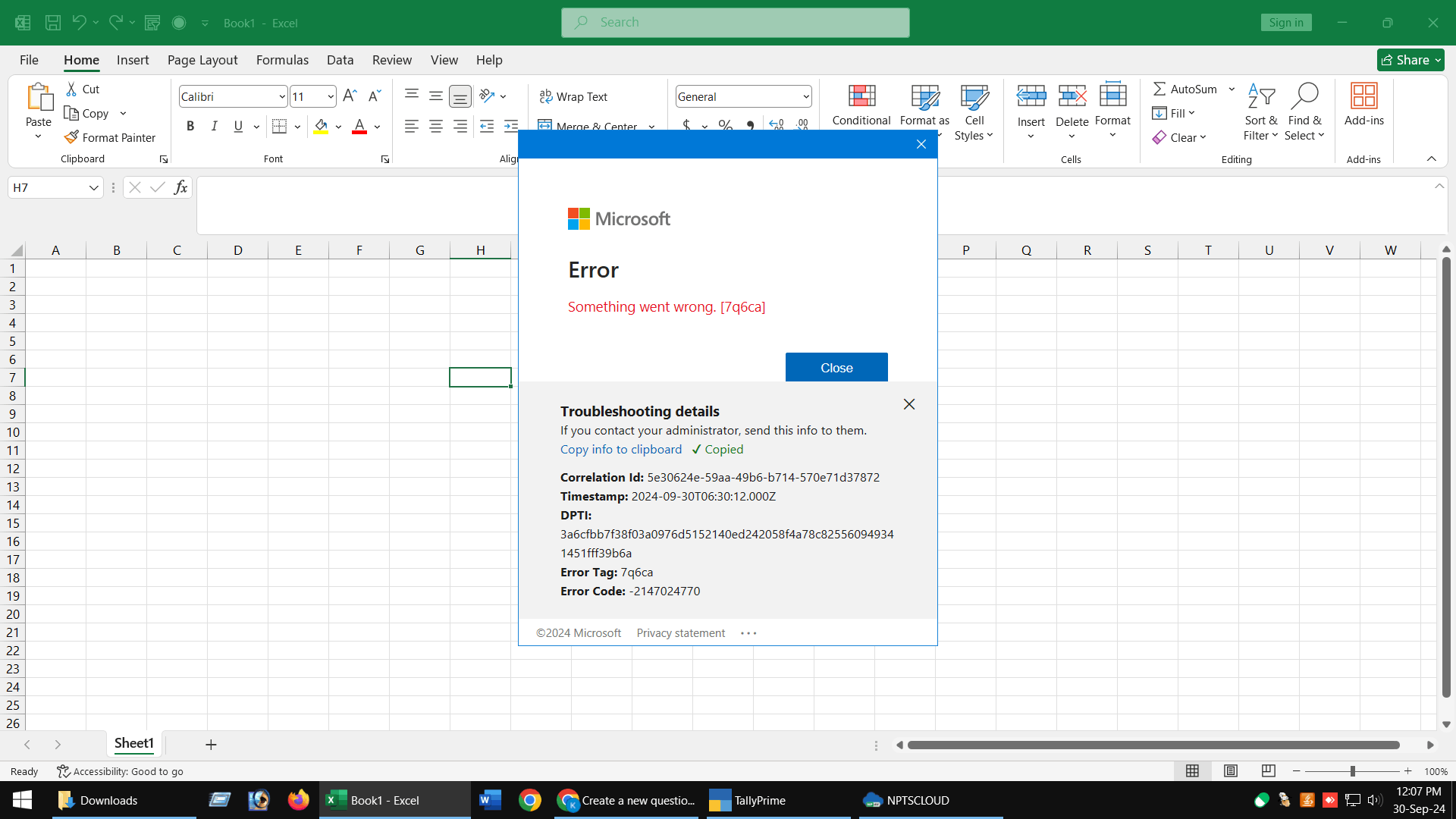Click the AutoSum sigma icon

(x=1159, y=89)
